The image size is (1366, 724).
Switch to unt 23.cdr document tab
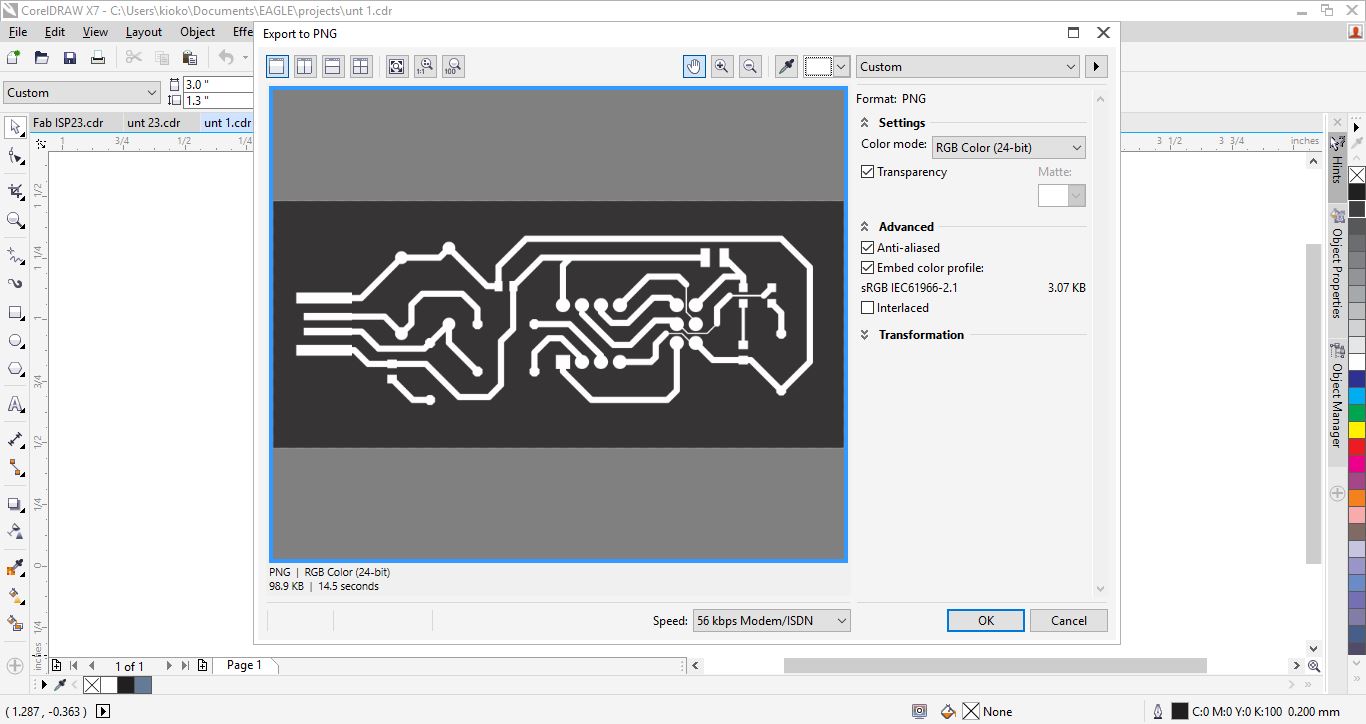(154, 123)
